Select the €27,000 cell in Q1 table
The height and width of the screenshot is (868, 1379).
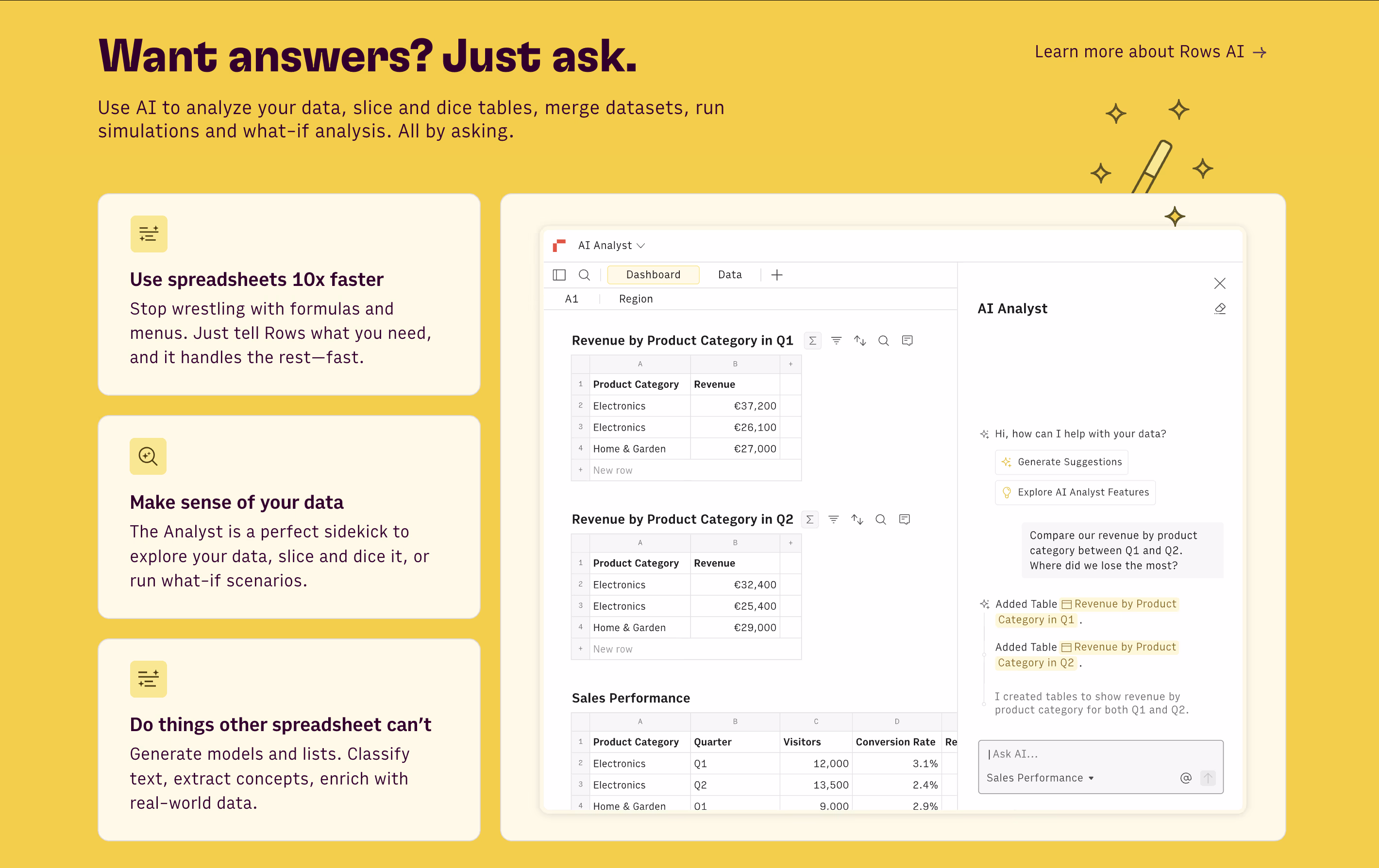click(x=735, y=449)
